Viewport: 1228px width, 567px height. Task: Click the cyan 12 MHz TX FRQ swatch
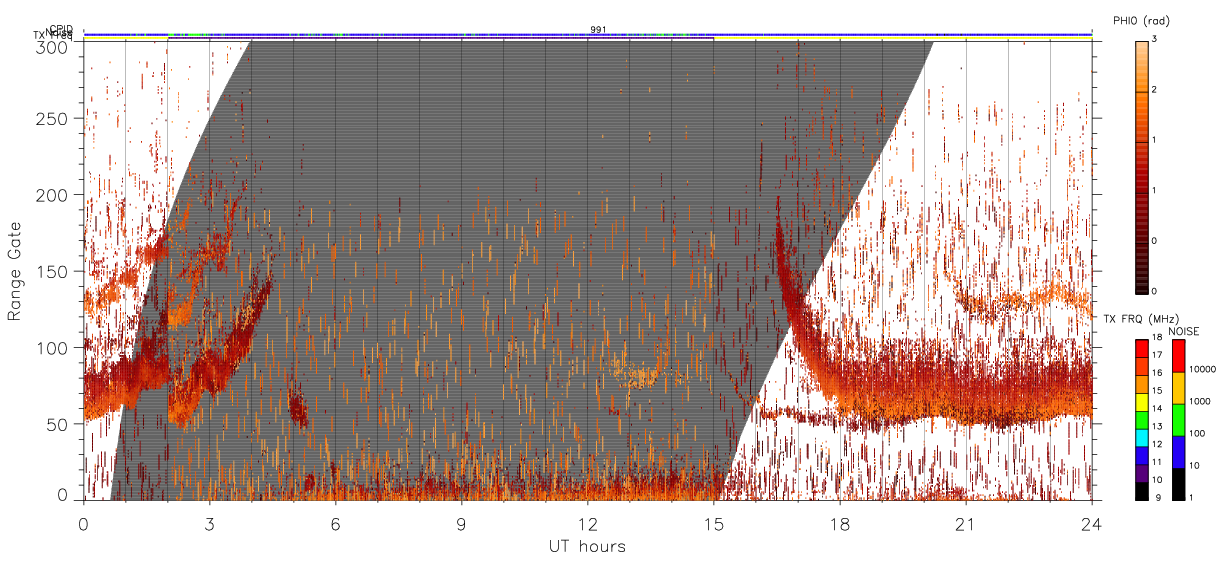(1142, 436)
